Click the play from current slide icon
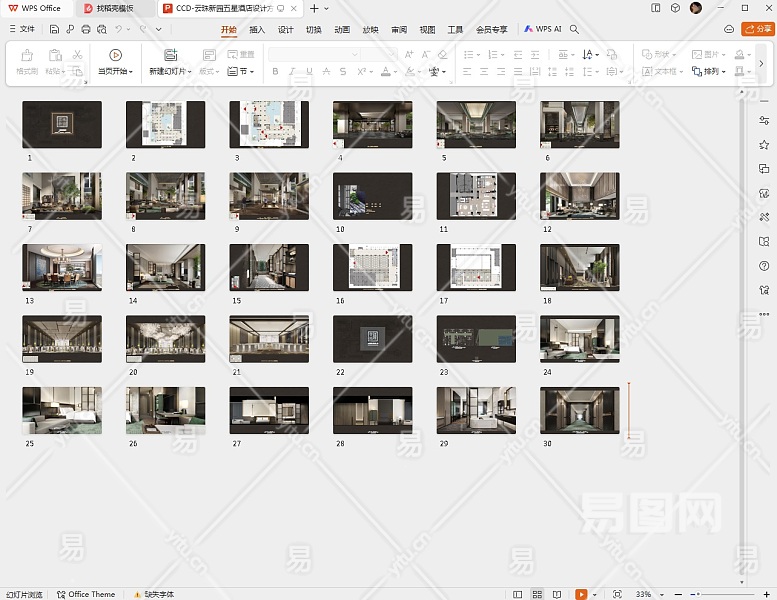Screen dimensions: 777x600 [115, 56]
